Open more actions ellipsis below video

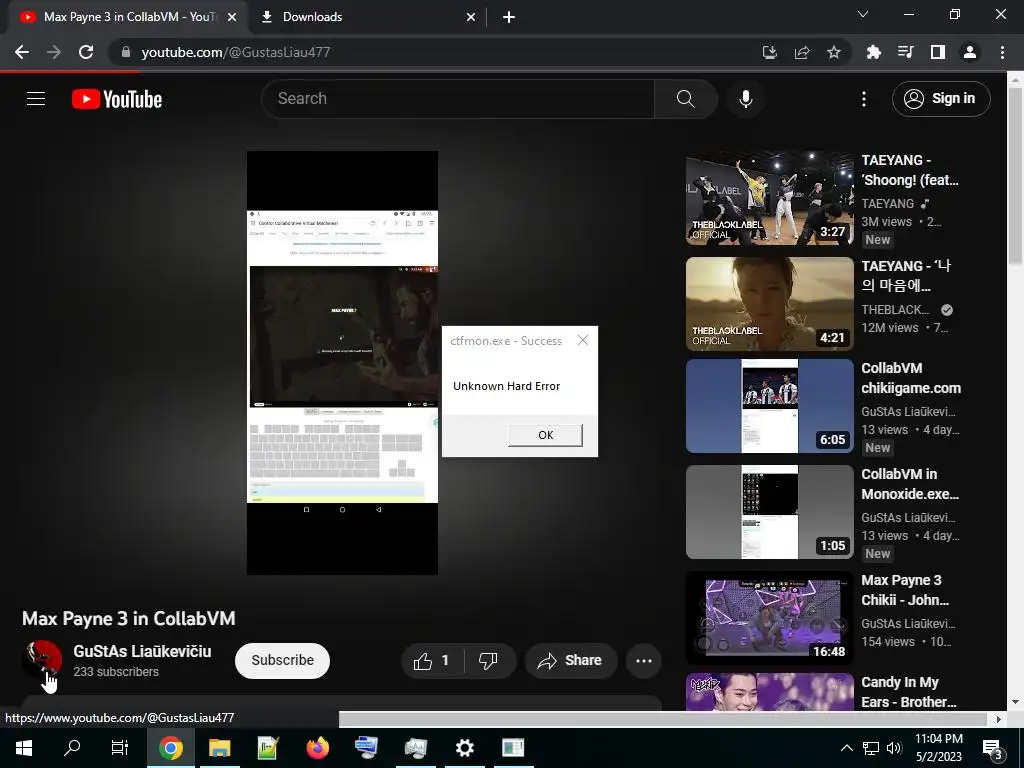click(x=644, y=661)
